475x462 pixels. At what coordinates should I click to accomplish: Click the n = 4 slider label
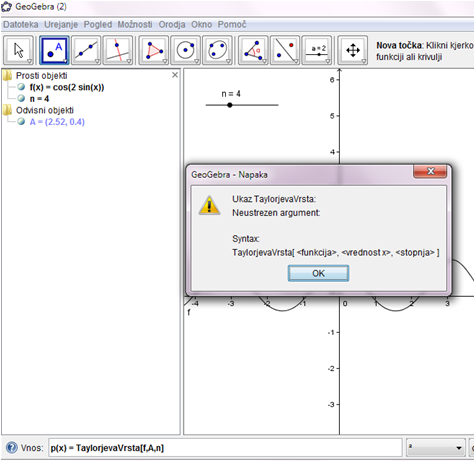(x=231, y=94)
